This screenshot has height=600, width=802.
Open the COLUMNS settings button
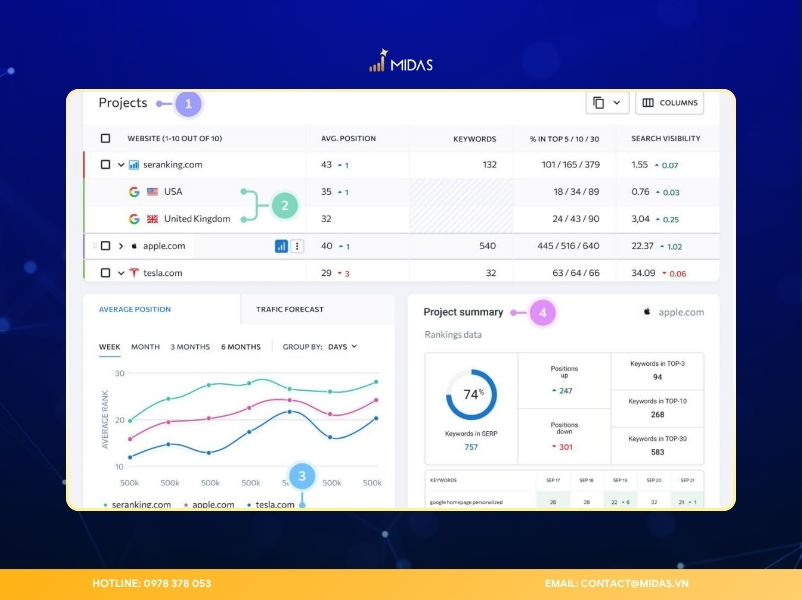(670, 103)
